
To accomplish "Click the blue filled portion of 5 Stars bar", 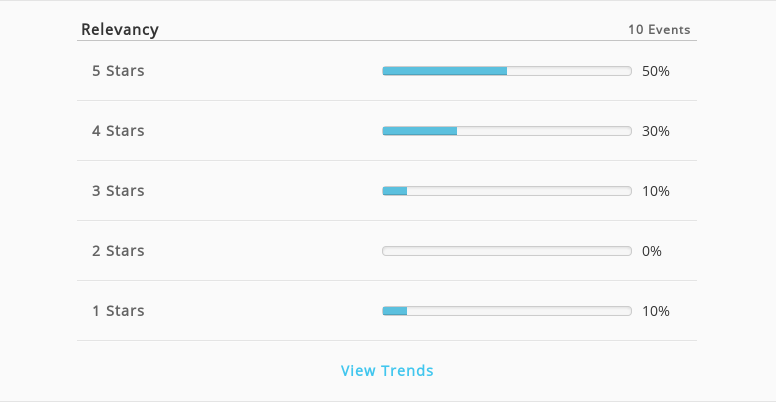I will [444, 71].
